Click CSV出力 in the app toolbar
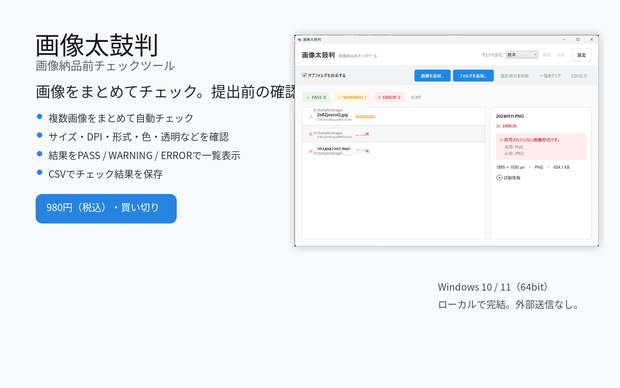This screenshot has height=388, width=620. tap(579, 76)
